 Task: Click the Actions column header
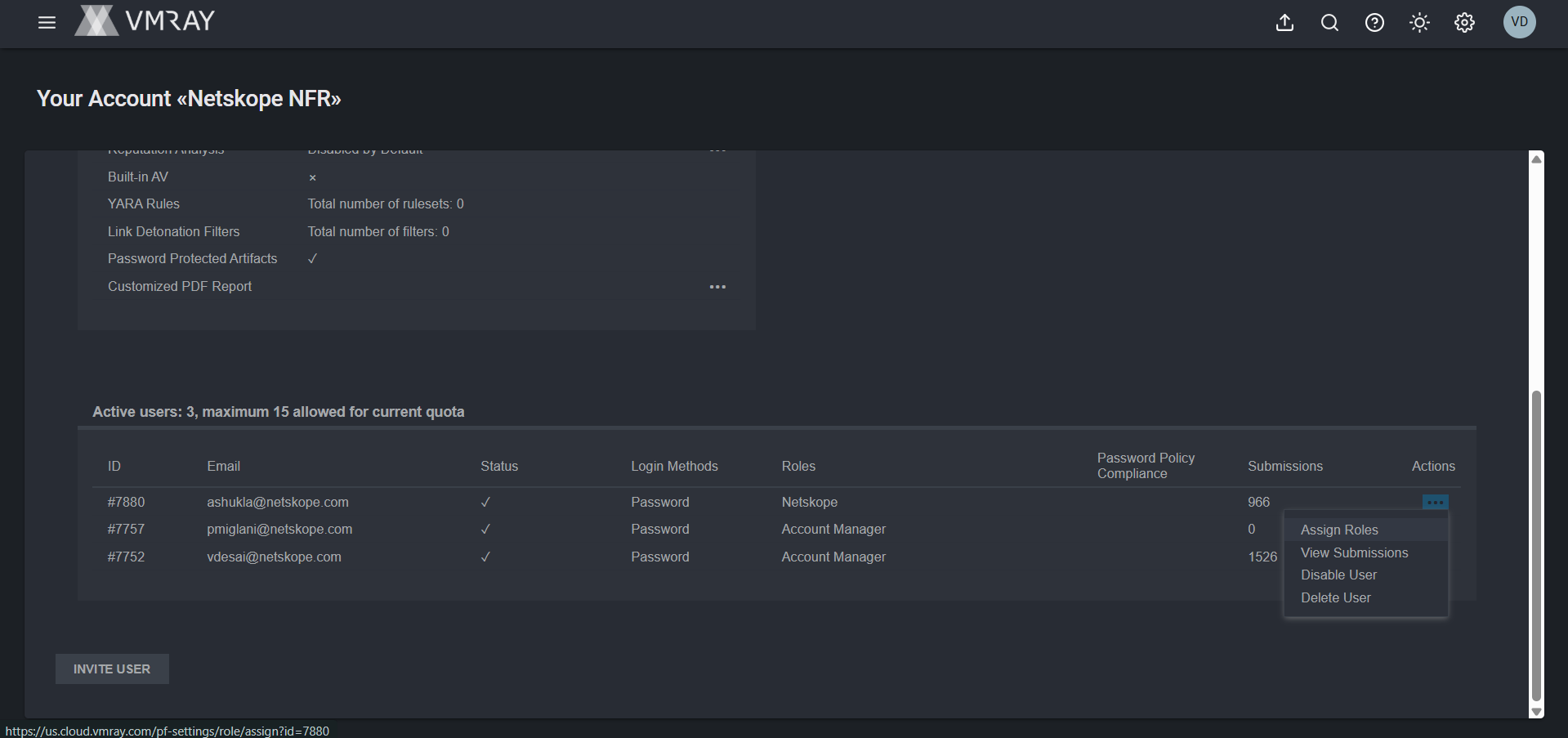(x=1433, y=466)
